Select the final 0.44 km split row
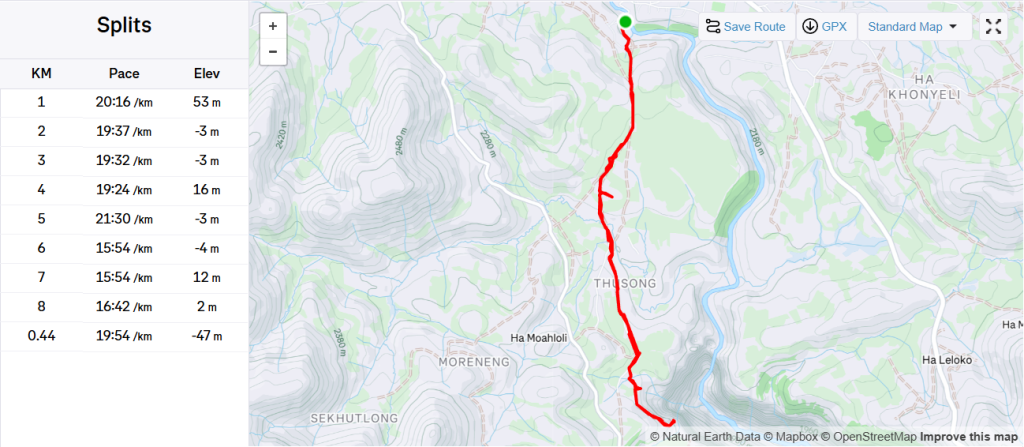 tap(124, 336)
